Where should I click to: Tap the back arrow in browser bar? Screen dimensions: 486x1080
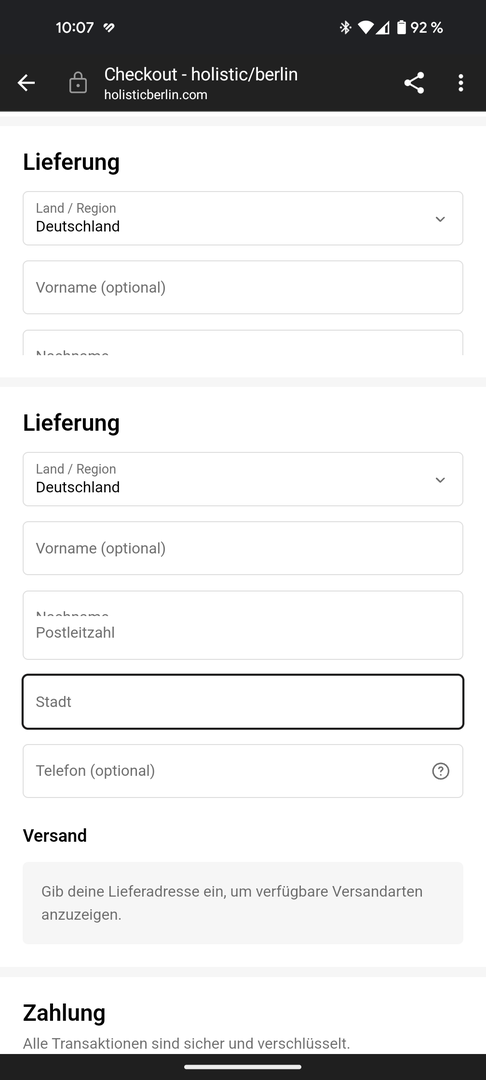click(x=26, y=83)
